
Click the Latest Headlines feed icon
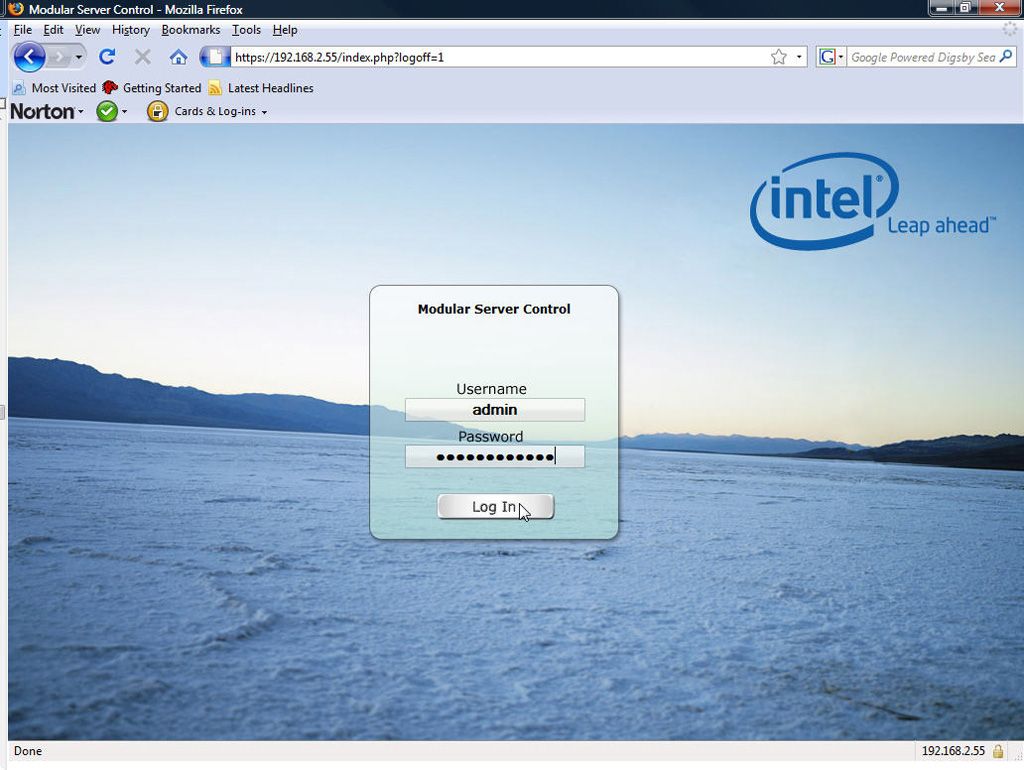214,88
